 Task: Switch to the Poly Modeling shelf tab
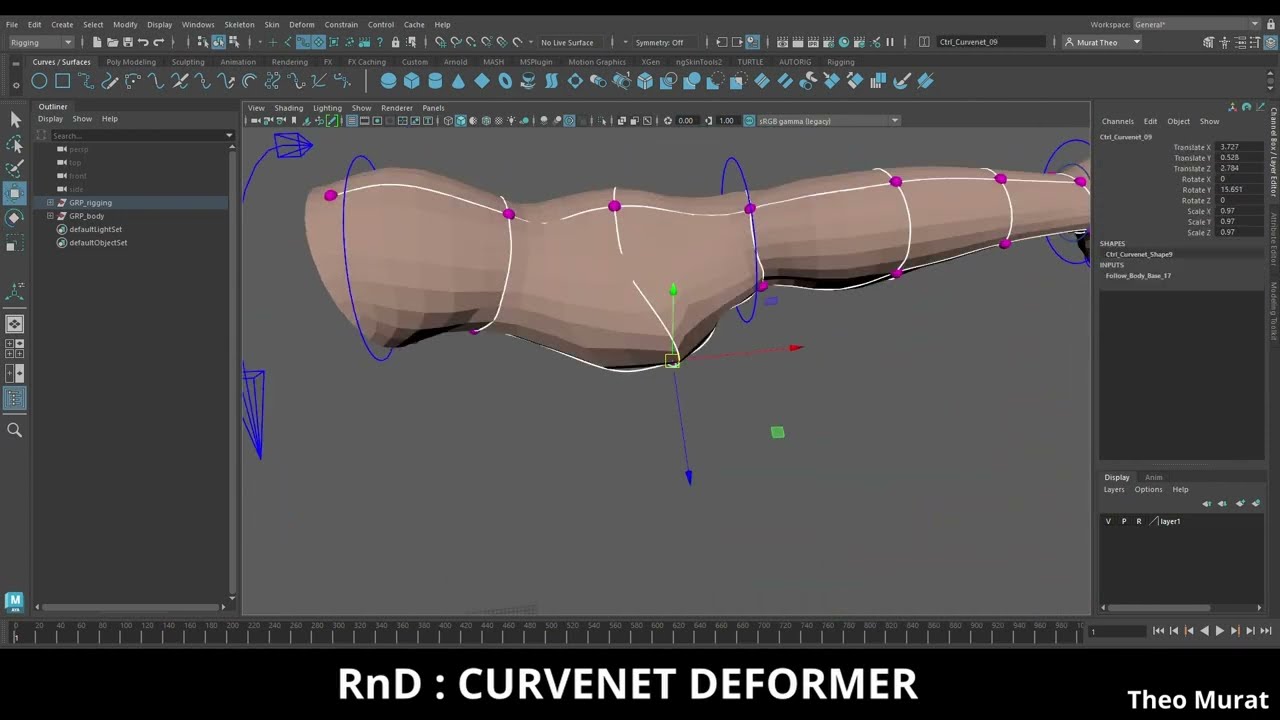pos(131,62)
